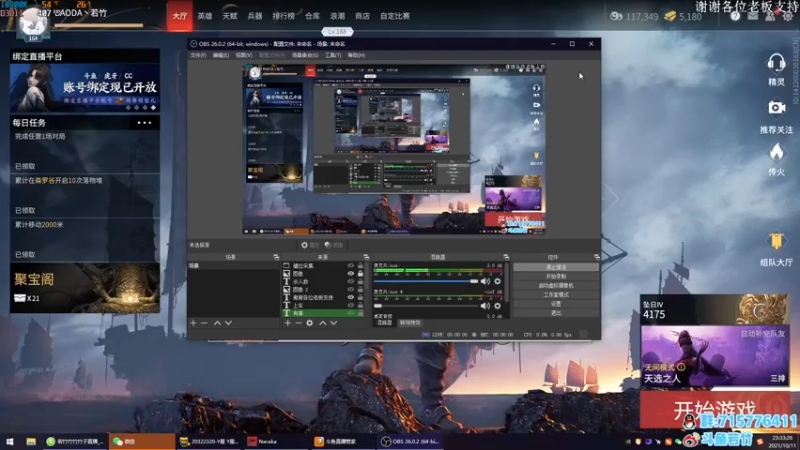Open the 视图(V) menu in OBS
Viewport: 800px width, 450px height.
tap(244, 55)
